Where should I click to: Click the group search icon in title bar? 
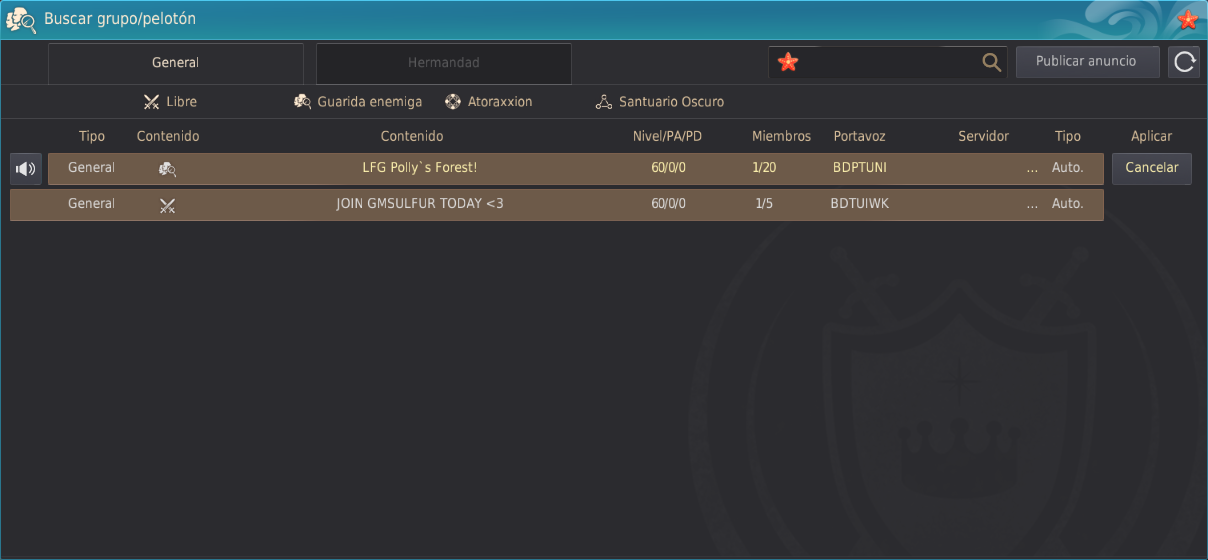(x=21, y=19)
